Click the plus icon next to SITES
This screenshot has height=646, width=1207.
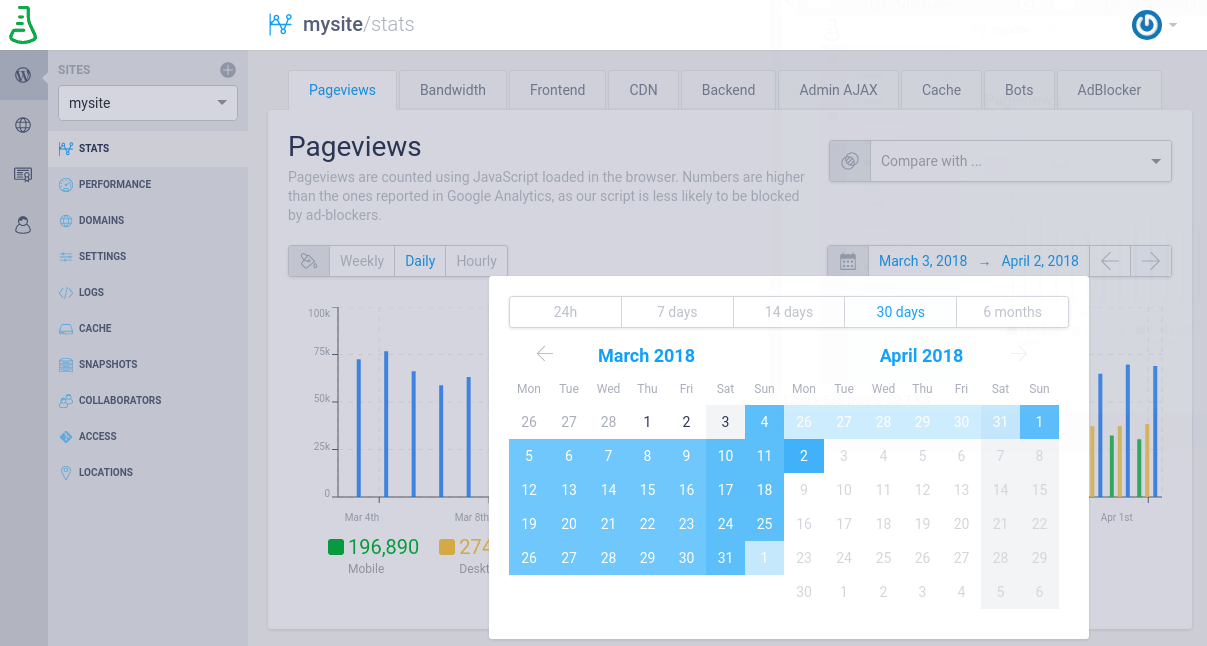228,69
